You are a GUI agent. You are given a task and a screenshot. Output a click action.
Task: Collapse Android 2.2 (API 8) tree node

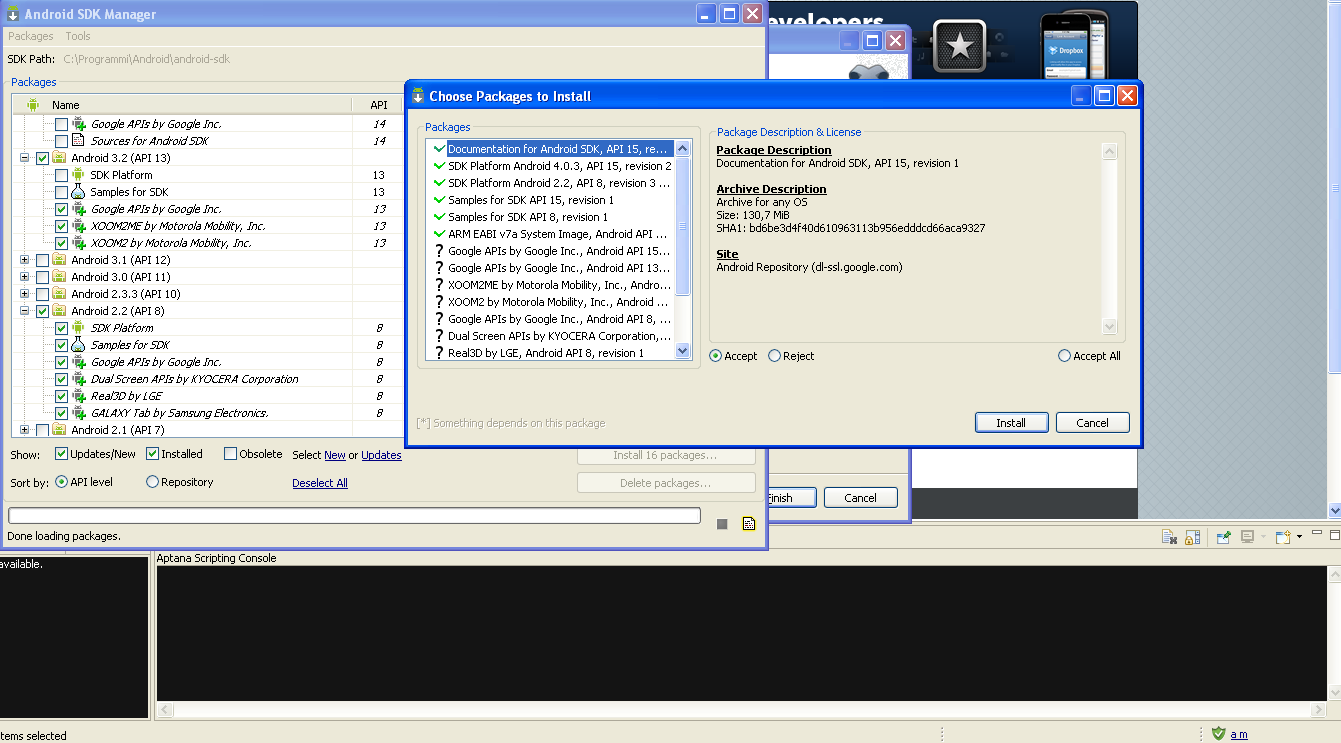[24, 311]
